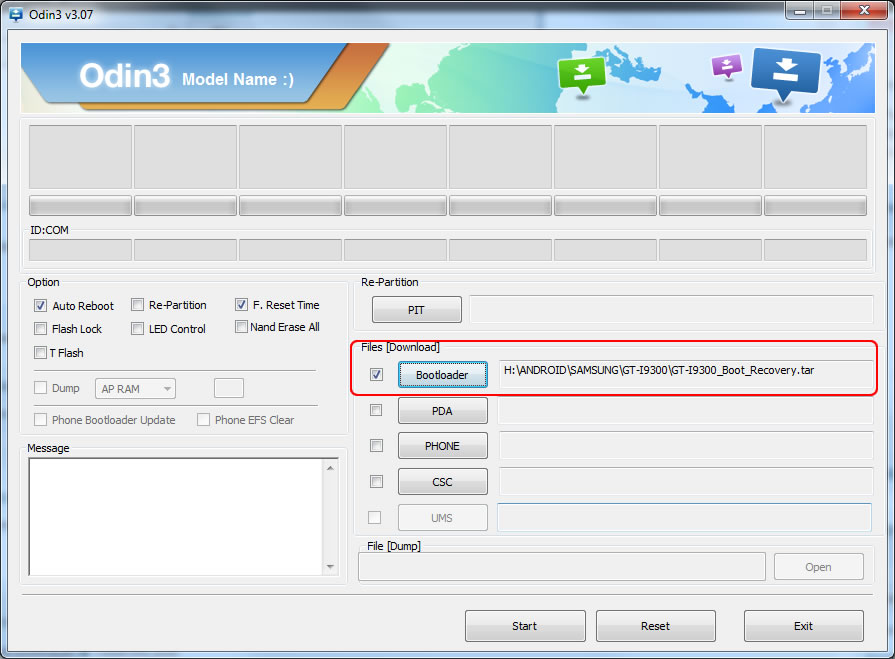This screenshot has width=895, height=659.
Task: Click the Message box scroll down arrow
Action: click(x=330, y=567)
